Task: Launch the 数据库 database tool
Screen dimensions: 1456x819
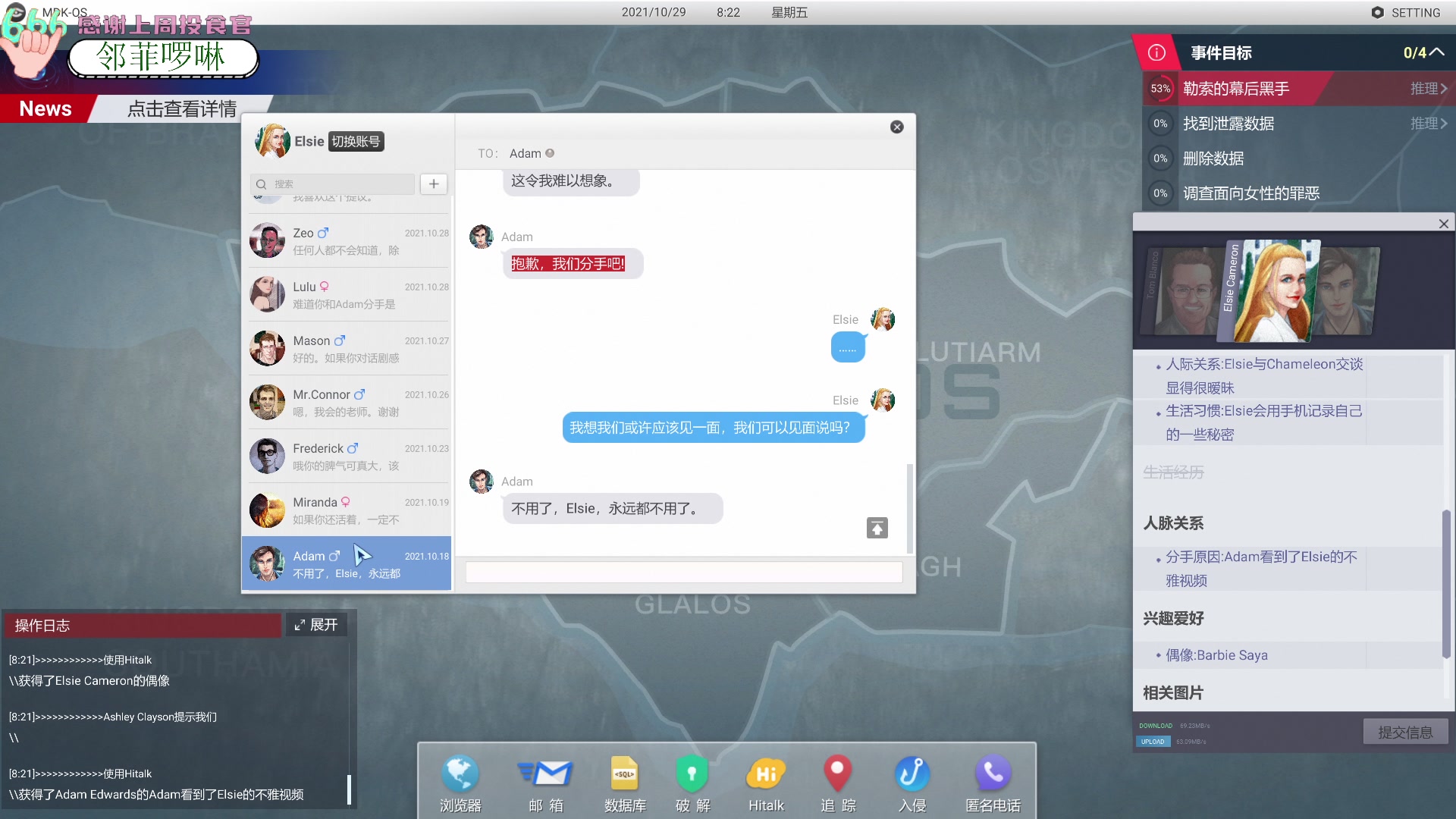Action: pos(625,783)
